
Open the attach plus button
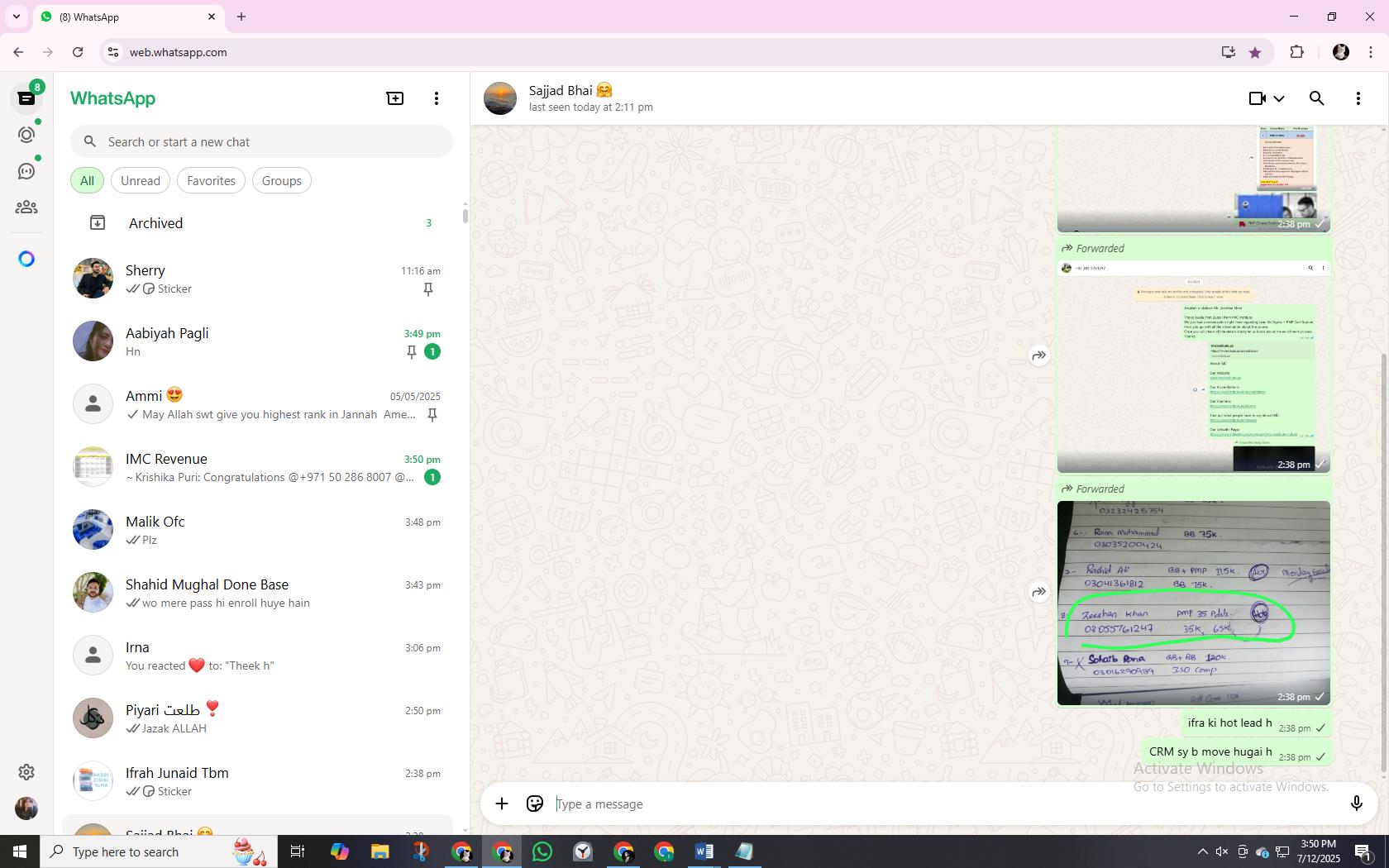[502, 804]
